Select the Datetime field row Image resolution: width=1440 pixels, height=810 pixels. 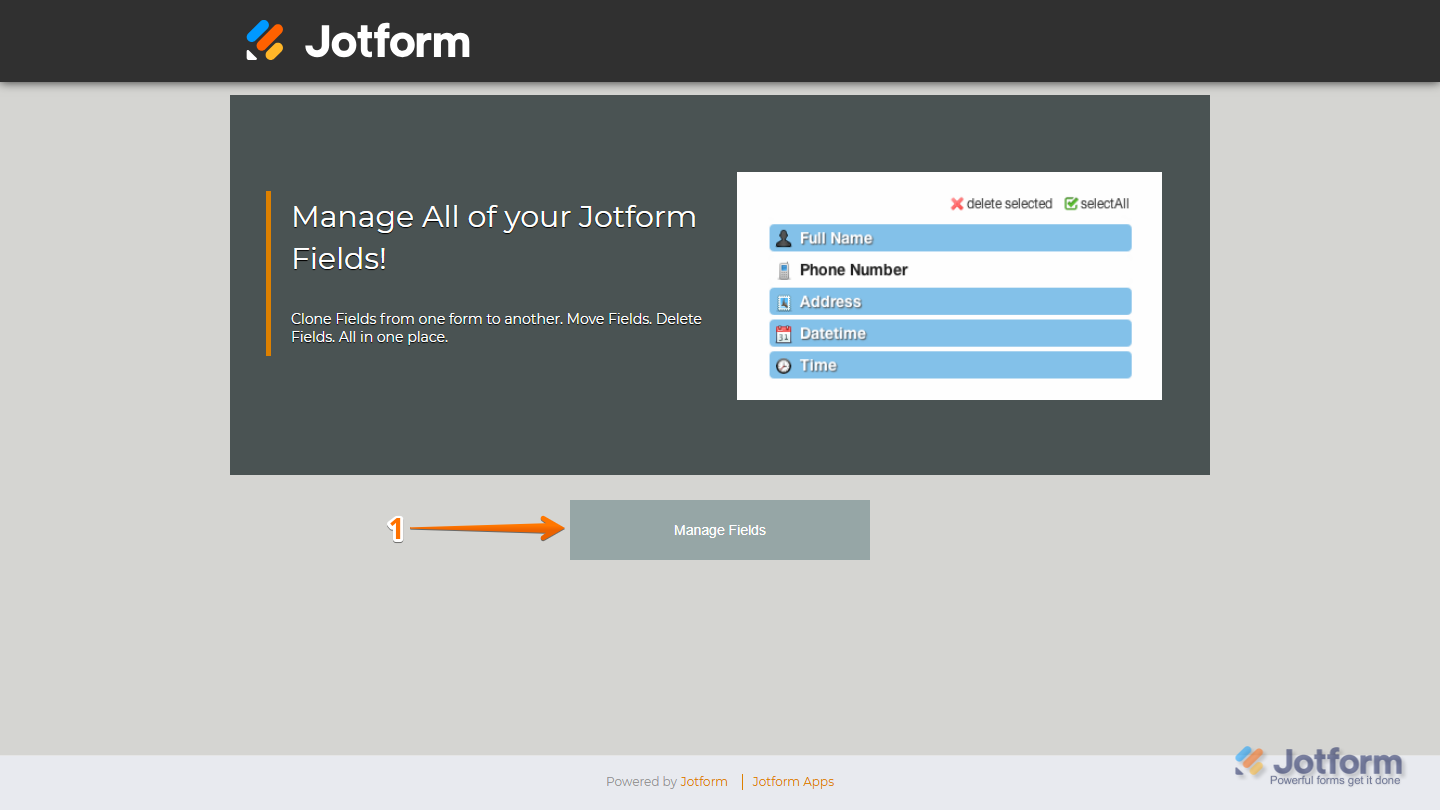tap(950, 334)
